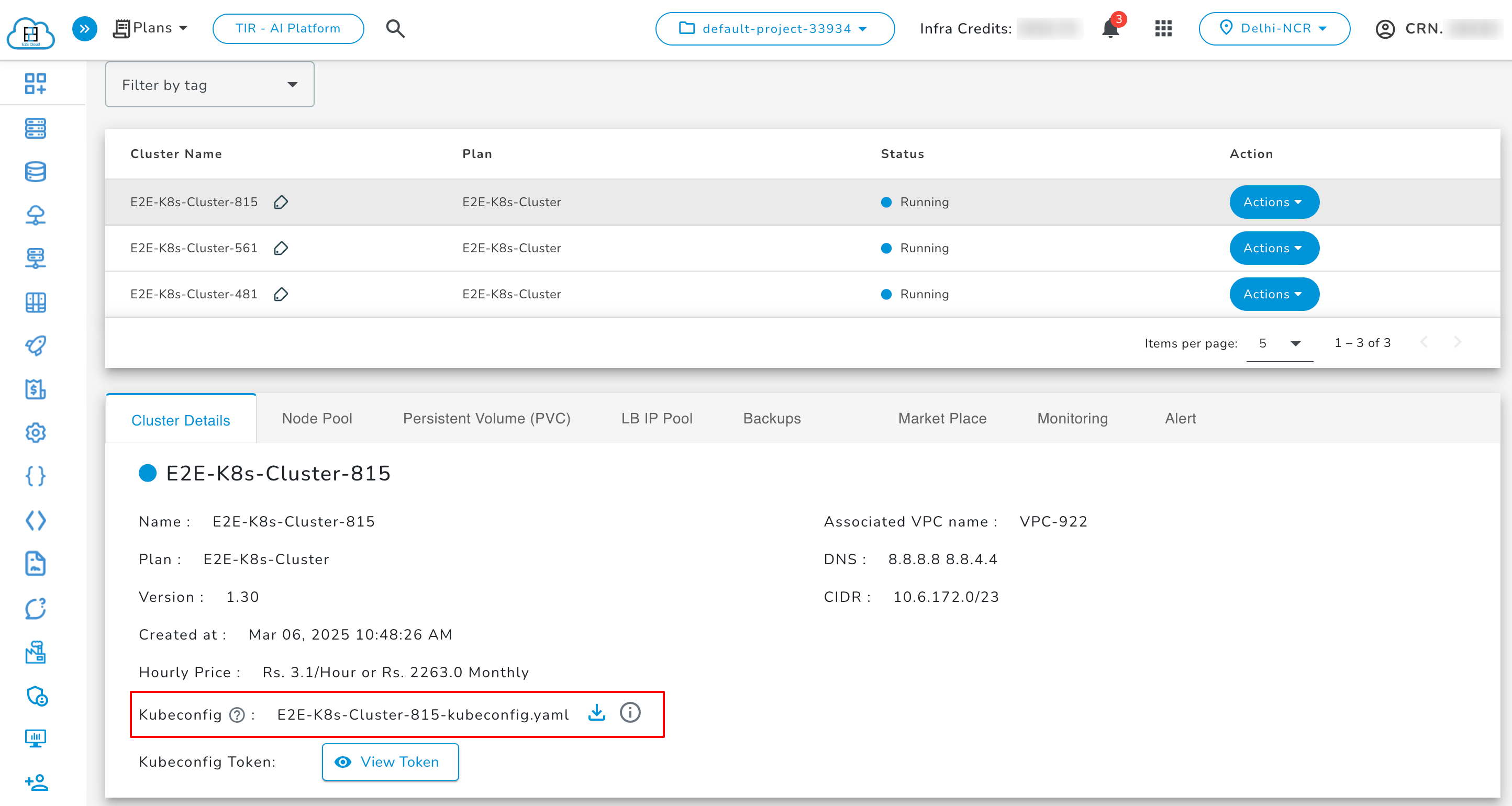Change the items per page selector
Screen dimensions: 1512x806
coord(1280,344)
